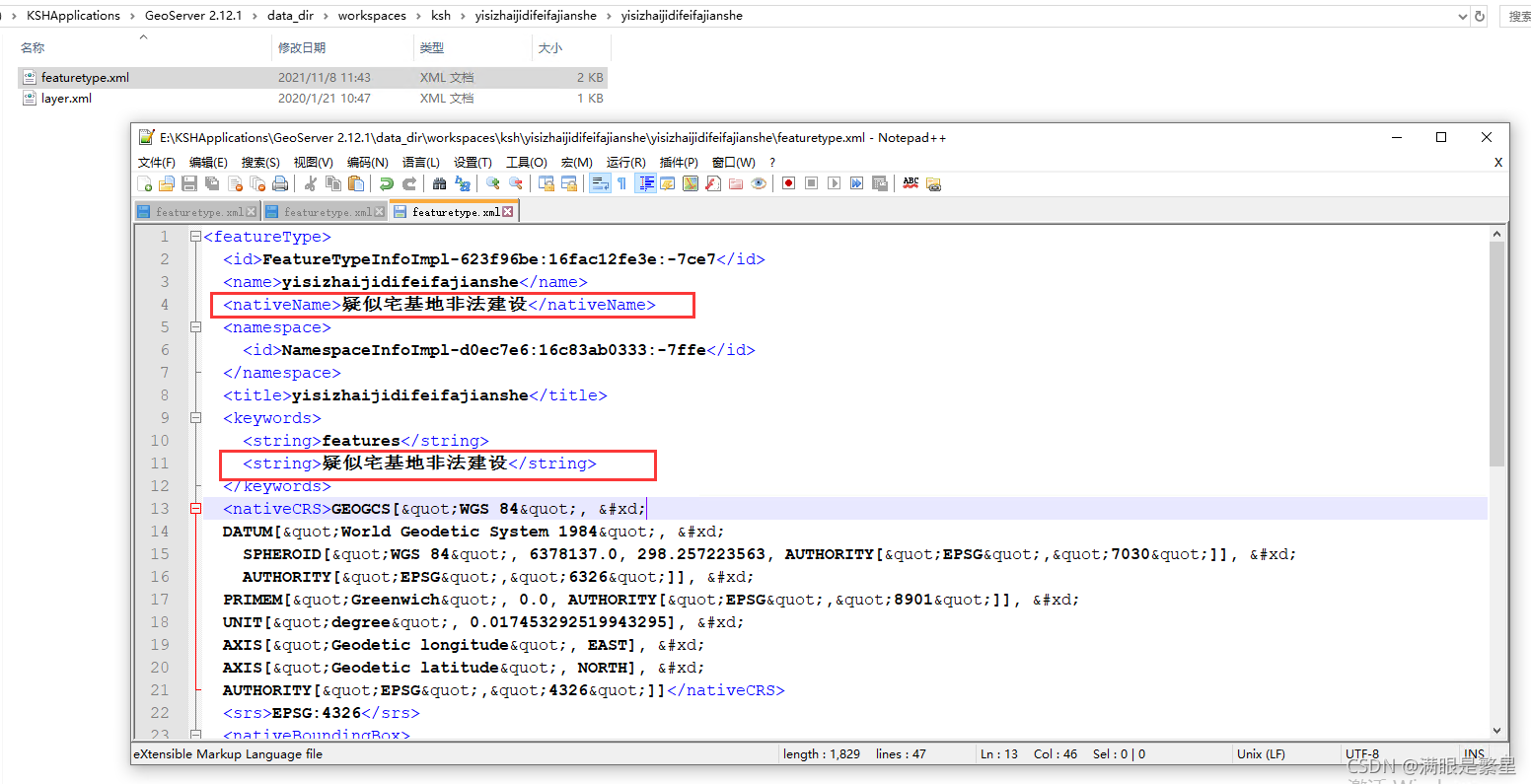Start macro recording with red dot icon
The width and height of the screenshot is (1531, 784).
[x=788, y=183]
